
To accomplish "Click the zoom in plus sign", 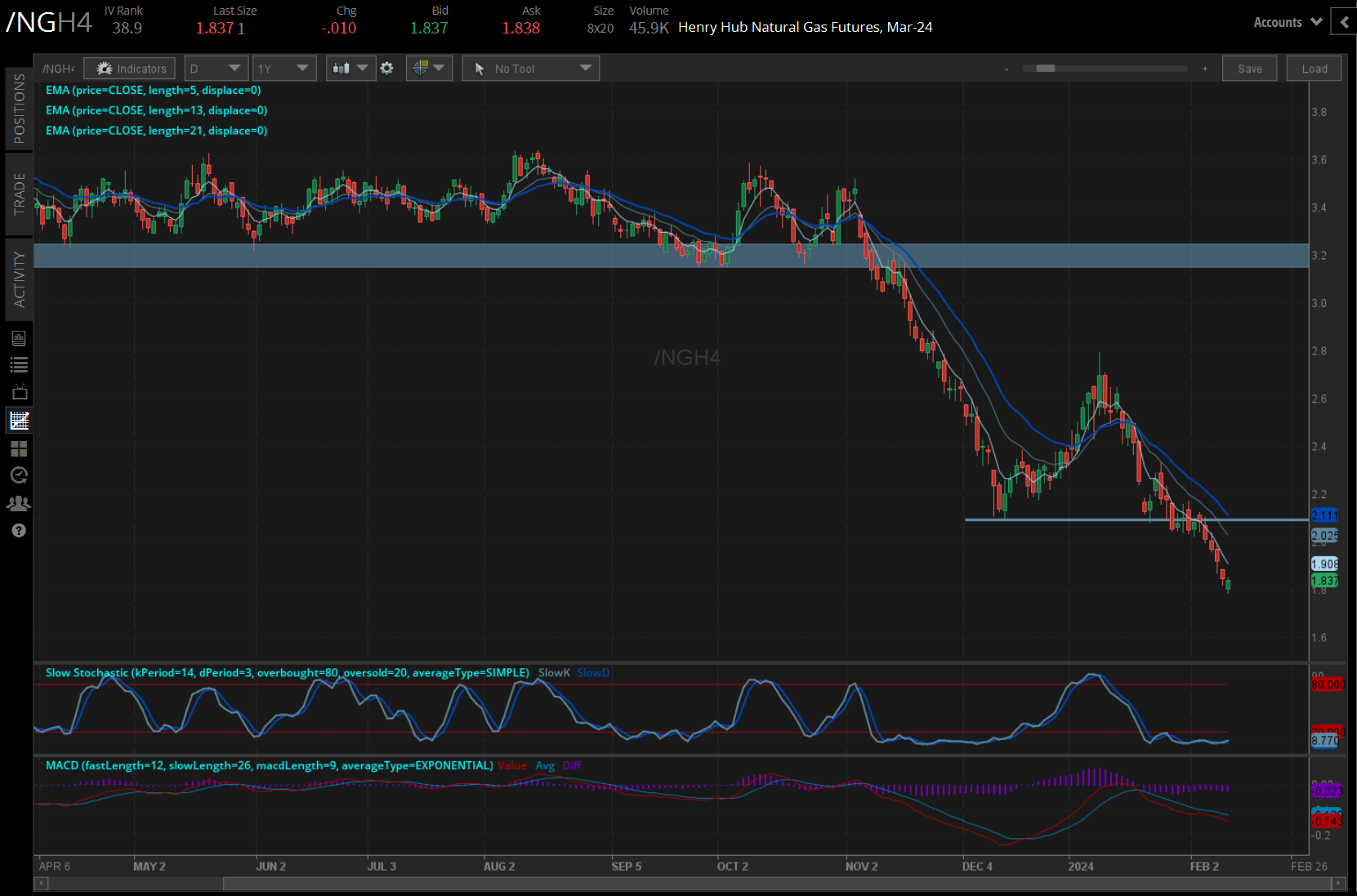I will (1205, 69).
